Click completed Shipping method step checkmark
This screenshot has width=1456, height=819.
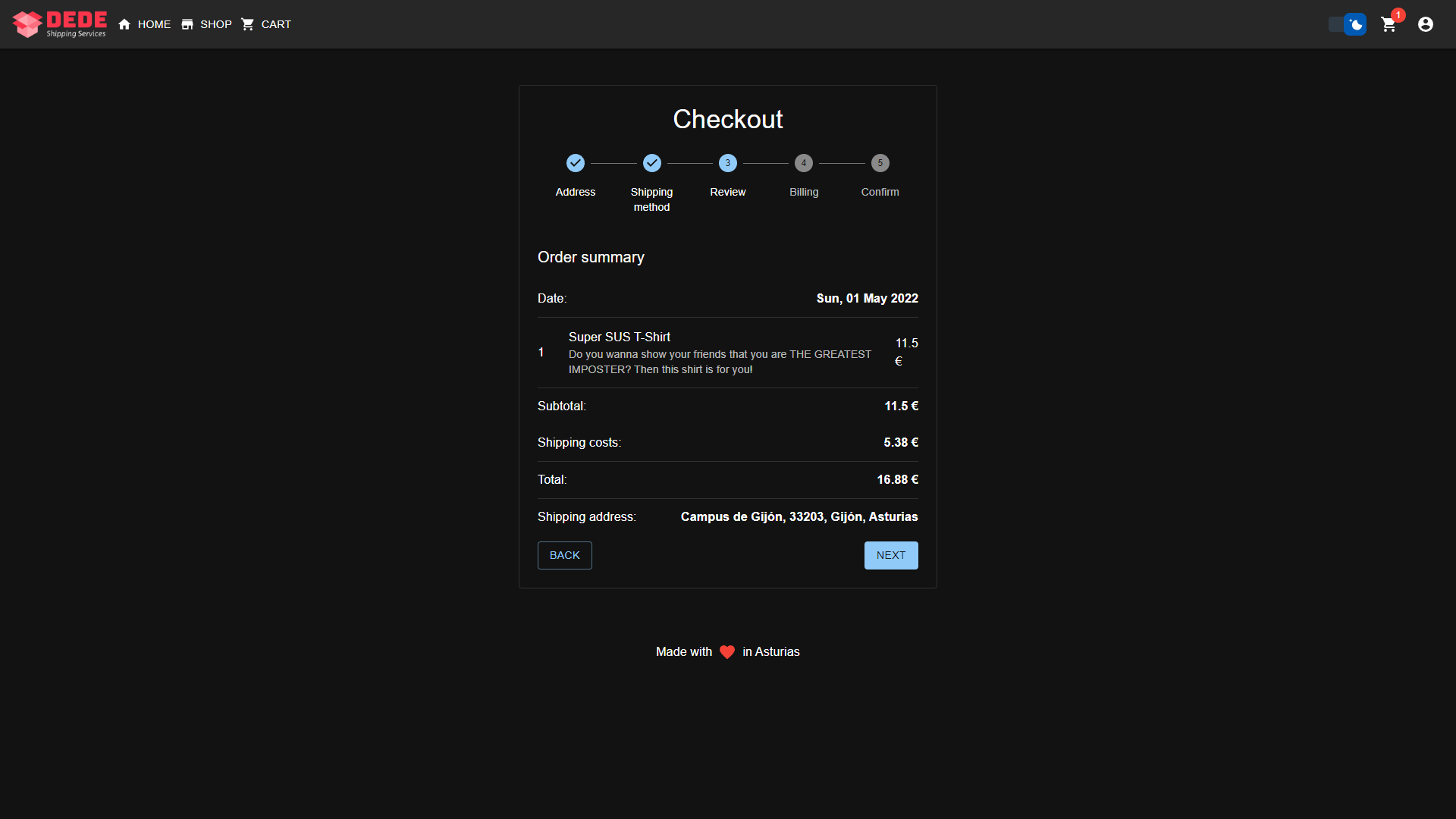pos(651,163)
